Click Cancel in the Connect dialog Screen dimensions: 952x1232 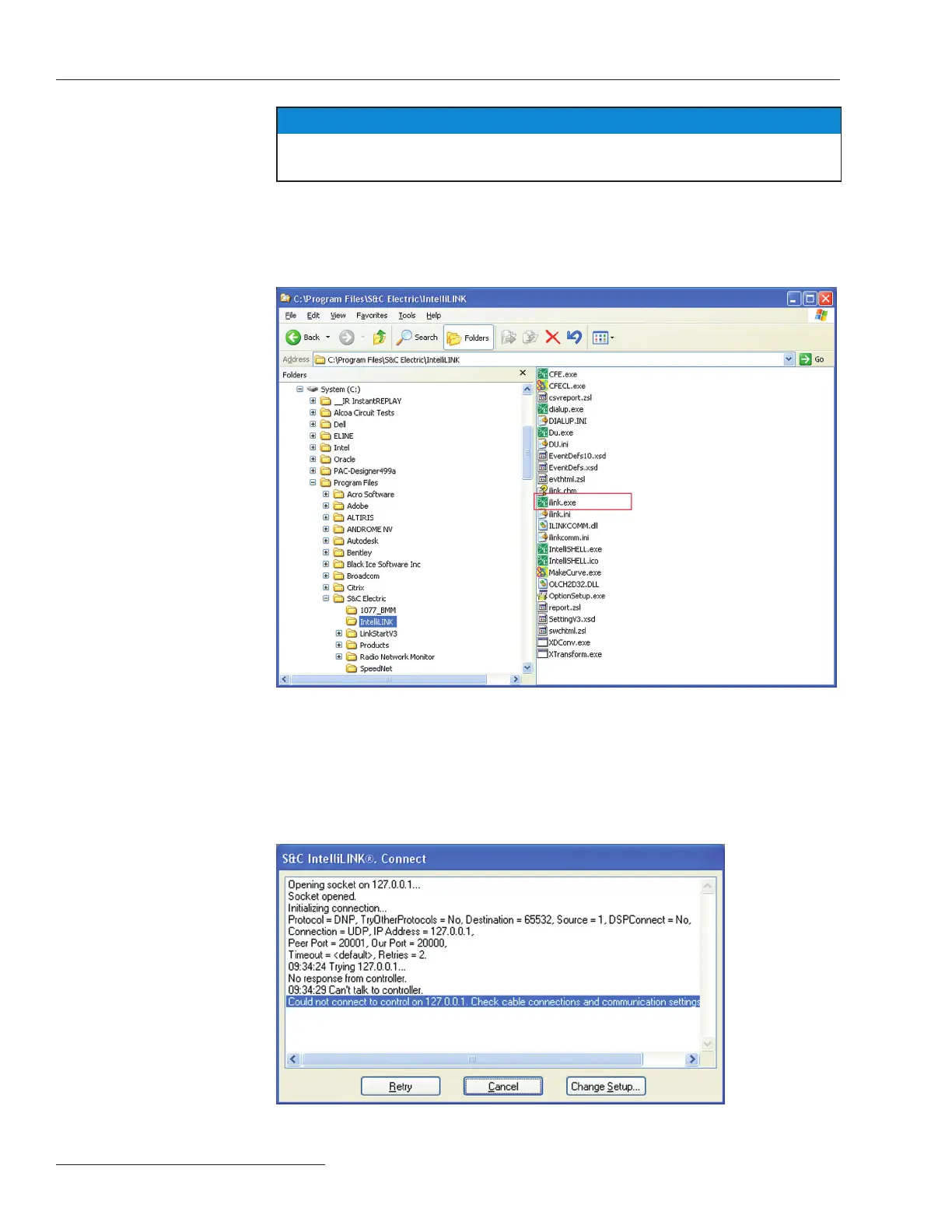point(503,1087)
